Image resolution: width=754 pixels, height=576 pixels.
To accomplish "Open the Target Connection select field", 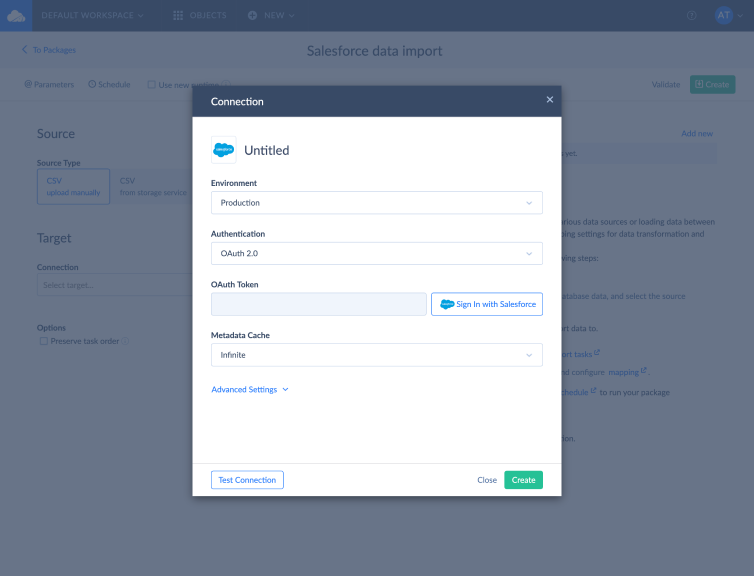I will point(114,285).
